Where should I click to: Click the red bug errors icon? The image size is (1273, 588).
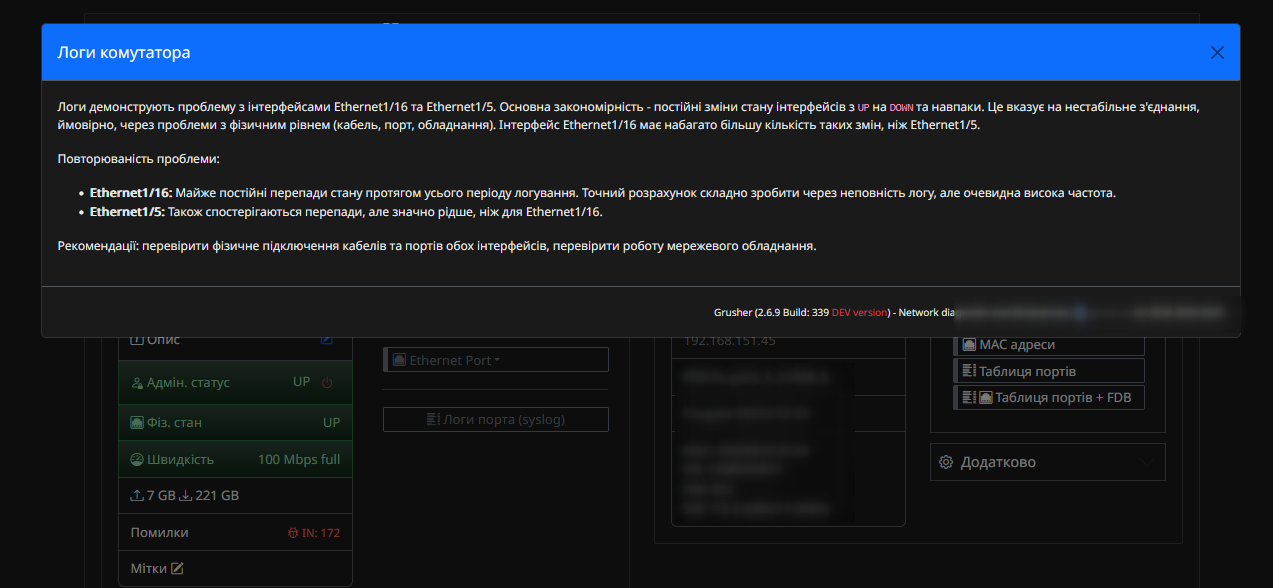[294, 533]
